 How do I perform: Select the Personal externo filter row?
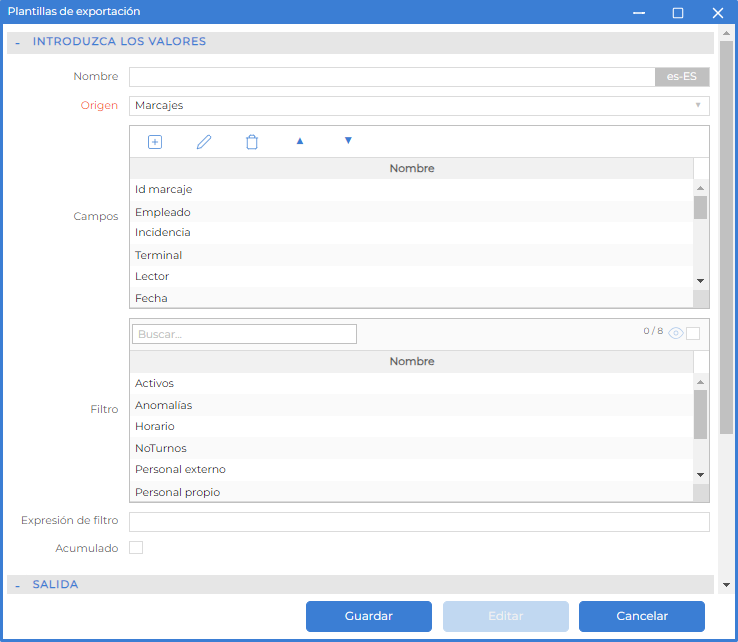(x=411, y=470)
